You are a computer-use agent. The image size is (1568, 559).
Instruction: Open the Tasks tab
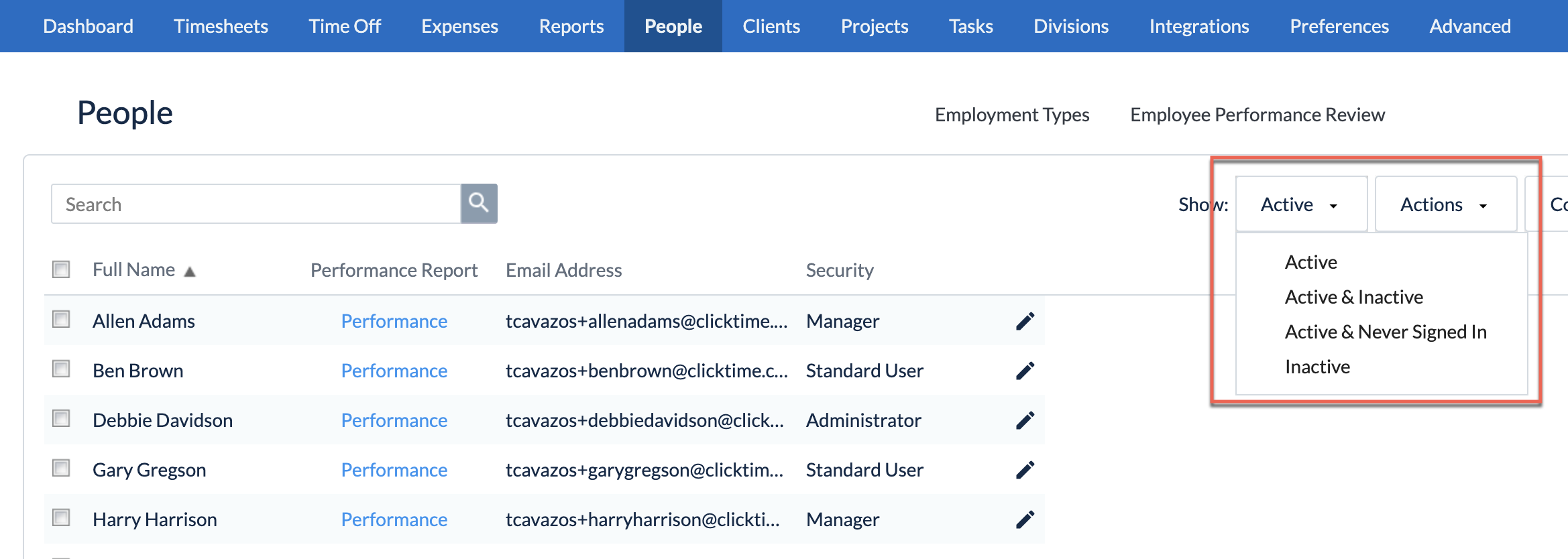pyautogui.click(x=970, y=26)
